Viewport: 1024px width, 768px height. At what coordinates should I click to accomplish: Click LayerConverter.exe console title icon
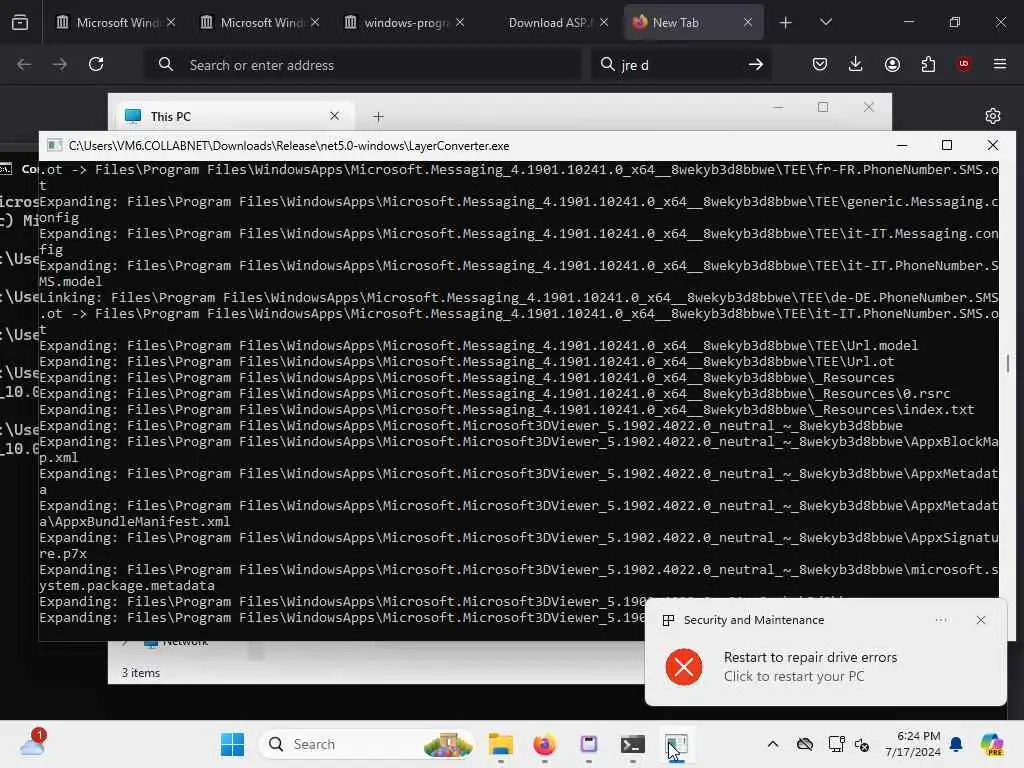pyautogui.click(x=55, y=146)
